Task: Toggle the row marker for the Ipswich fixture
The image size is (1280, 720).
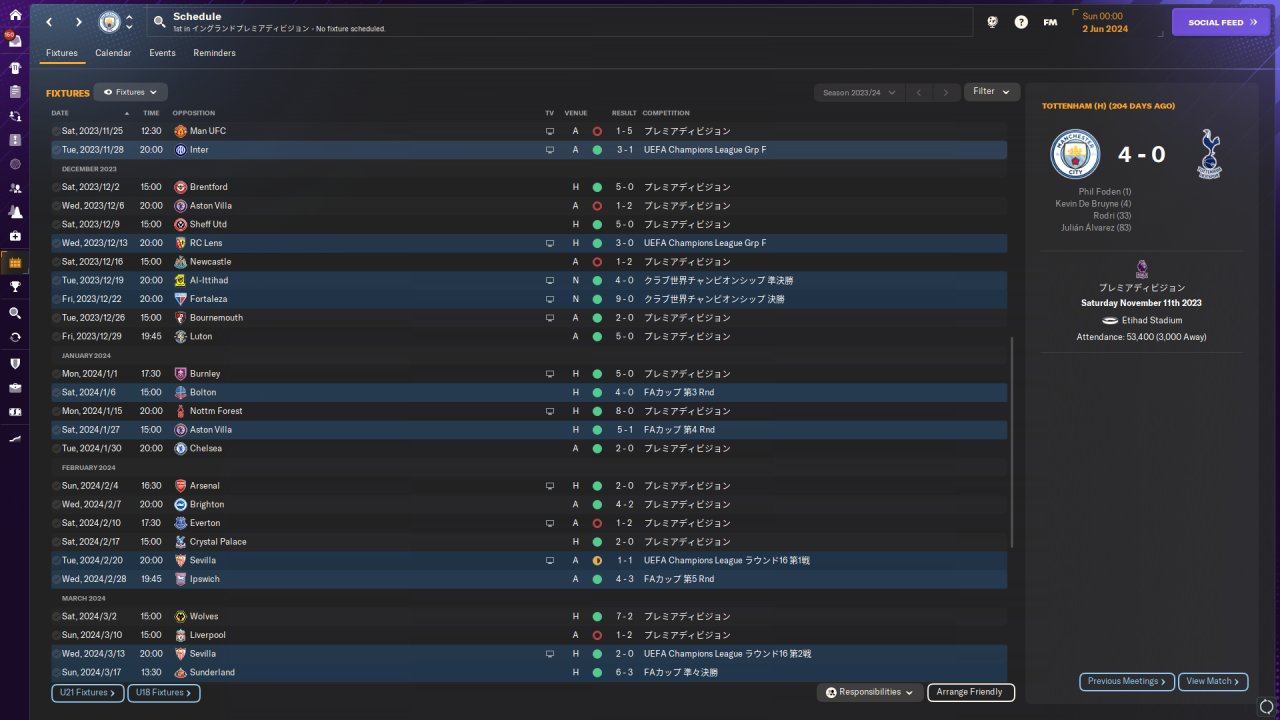Action: click(x=56, y=579)
